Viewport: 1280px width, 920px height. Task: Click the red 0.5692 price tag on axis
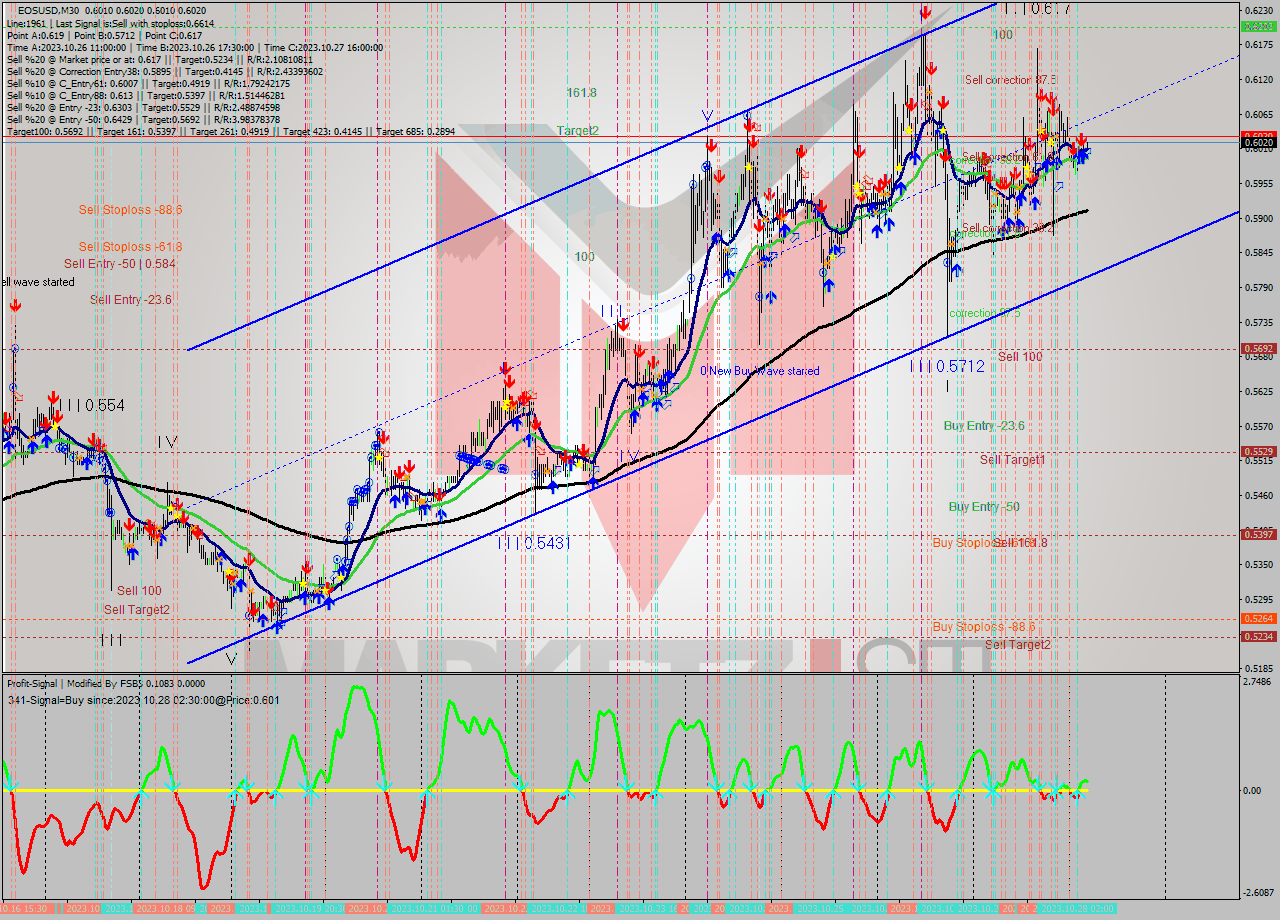tap(1256, 349)
